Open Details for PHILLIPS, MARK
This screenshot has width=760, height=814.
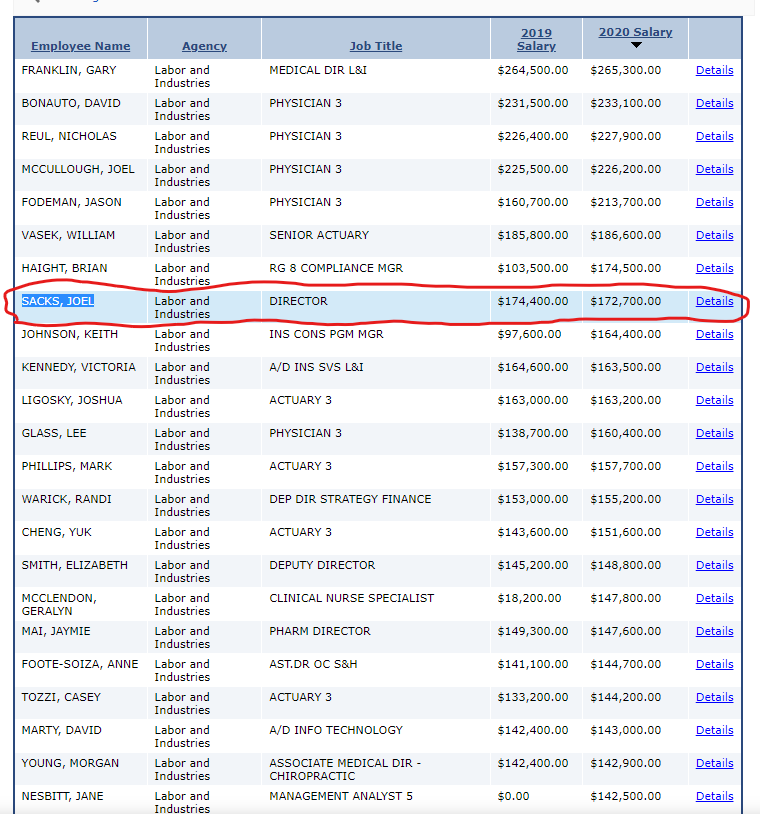[x=714, y=466]
